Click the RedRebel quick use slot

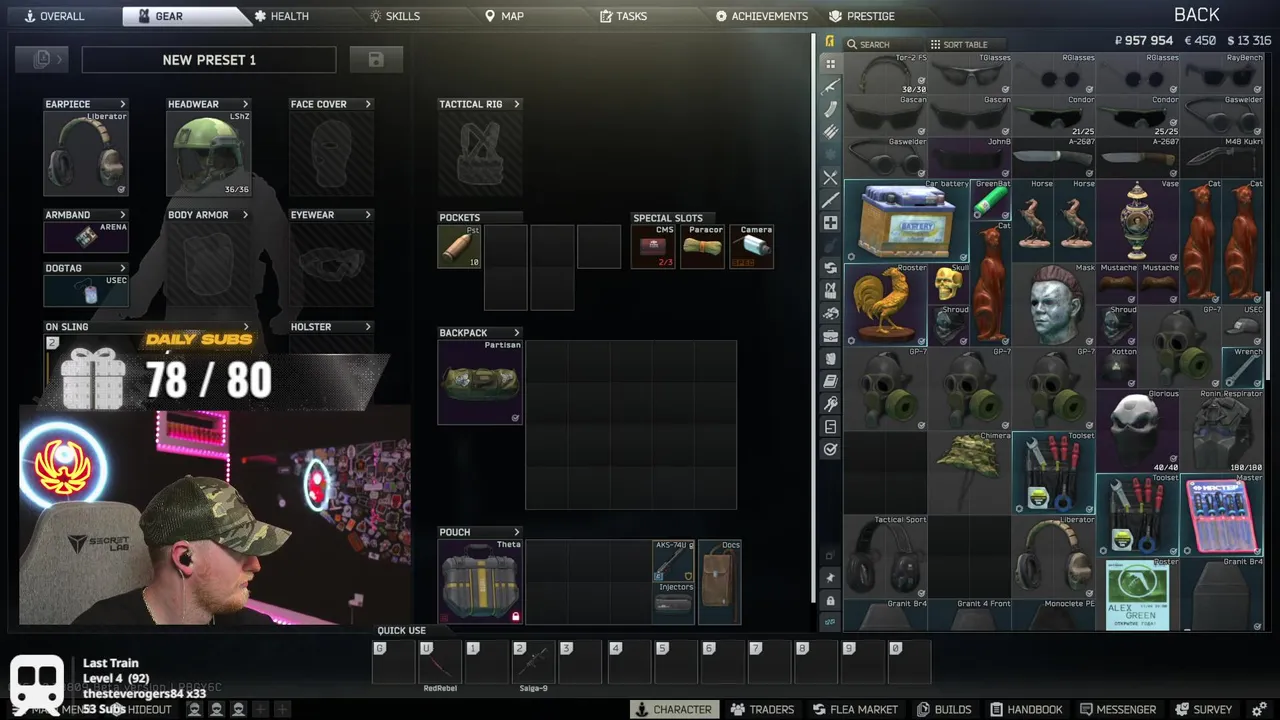(x=440, y=662)
